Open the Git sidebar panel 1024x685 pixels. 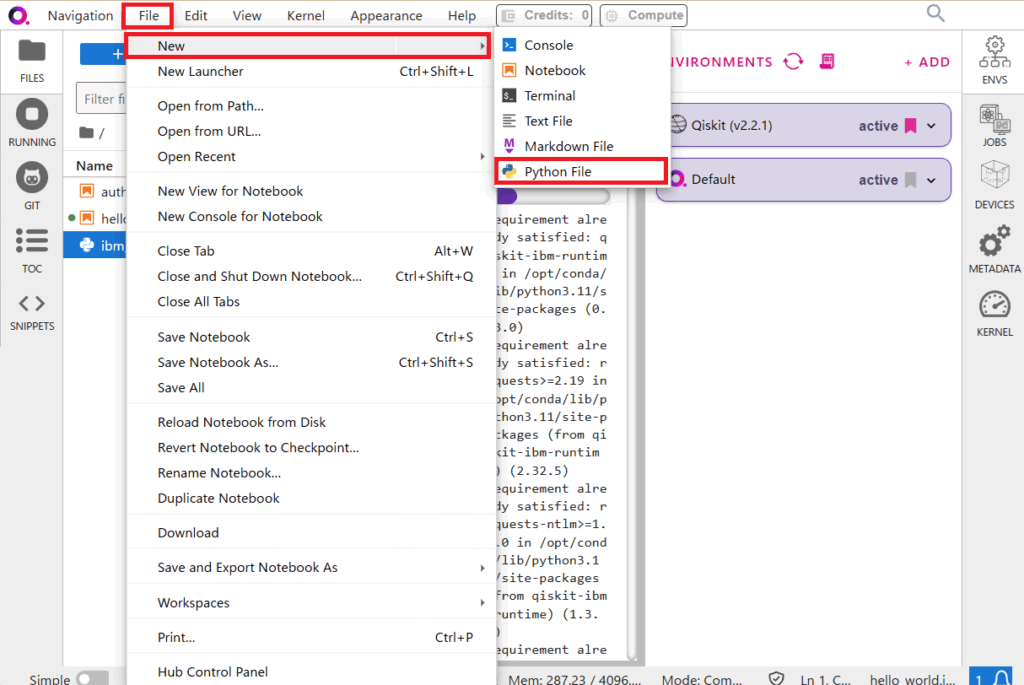[32, 186]
